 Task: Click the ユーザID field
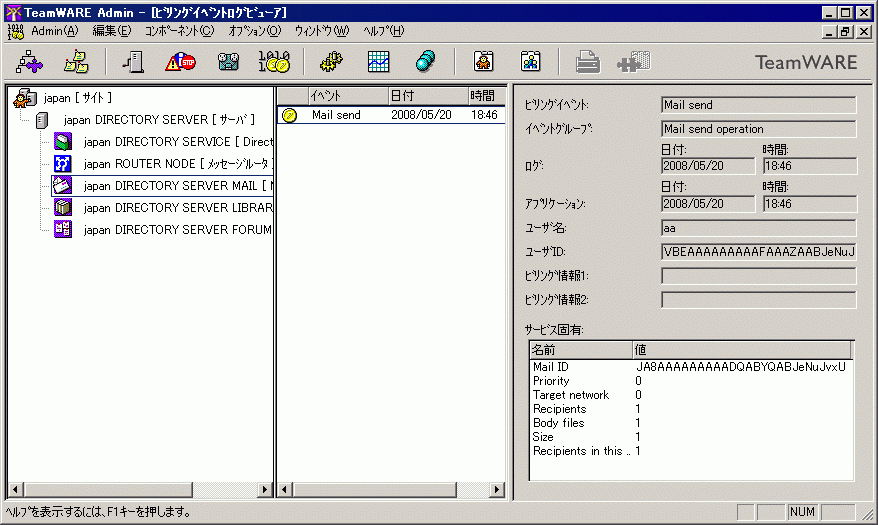click(x=759, y=252)
